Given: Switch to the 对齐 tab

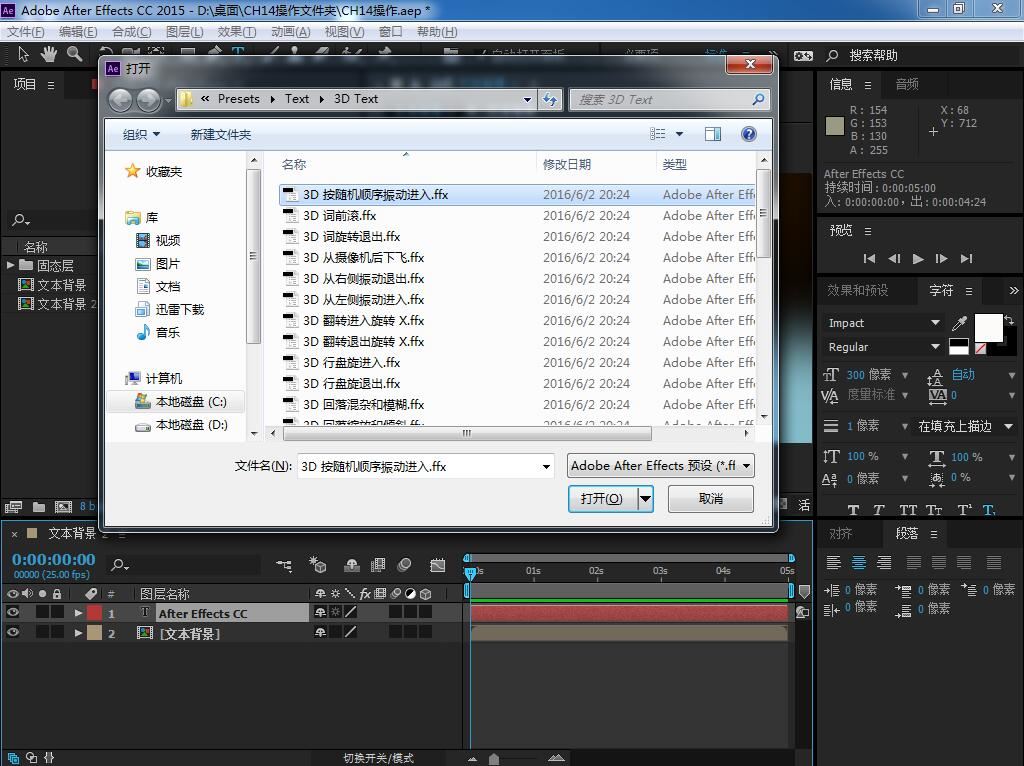Looking at the screenshot, I should coord(840,534).
